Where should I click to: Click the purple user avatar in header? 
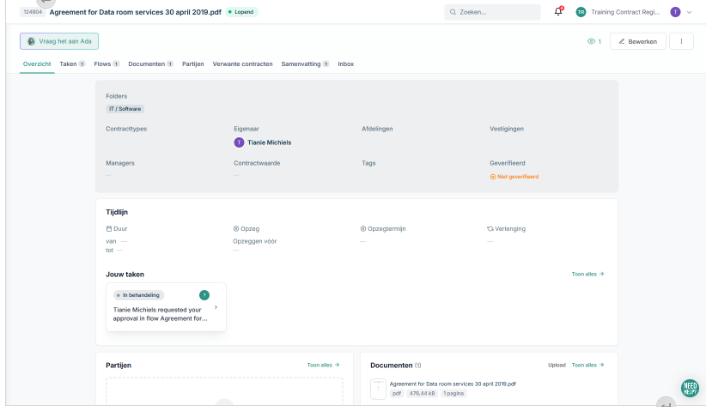(x=675, y=12)
